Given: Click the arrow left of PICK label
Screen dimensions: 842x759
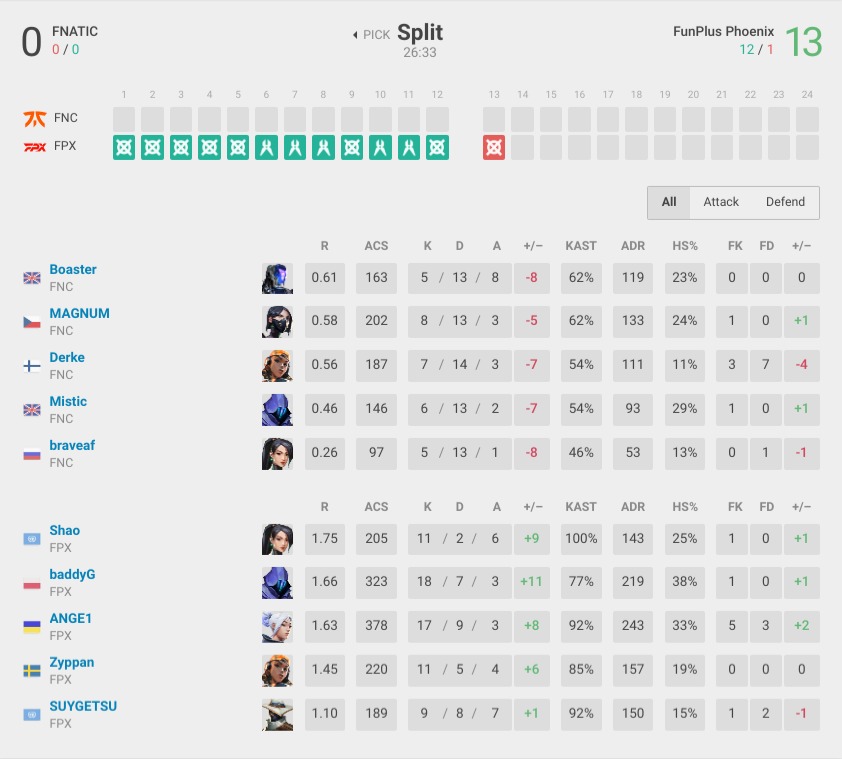Looking at the screenshot, I should tap(355, 35).
